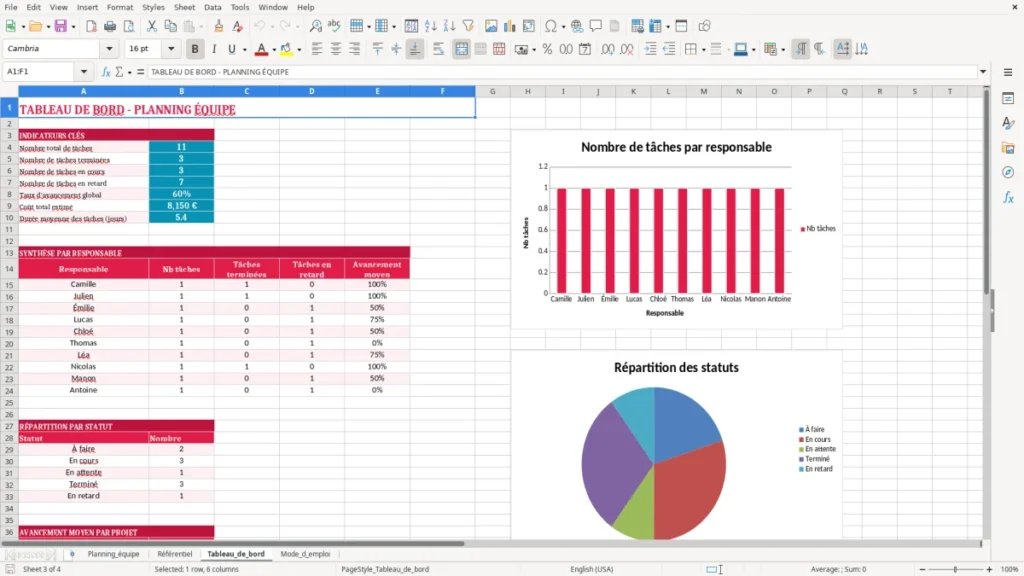
Task: Apply the yellow background color swatch
Action: pyautogui.click(x=286, y=49)
